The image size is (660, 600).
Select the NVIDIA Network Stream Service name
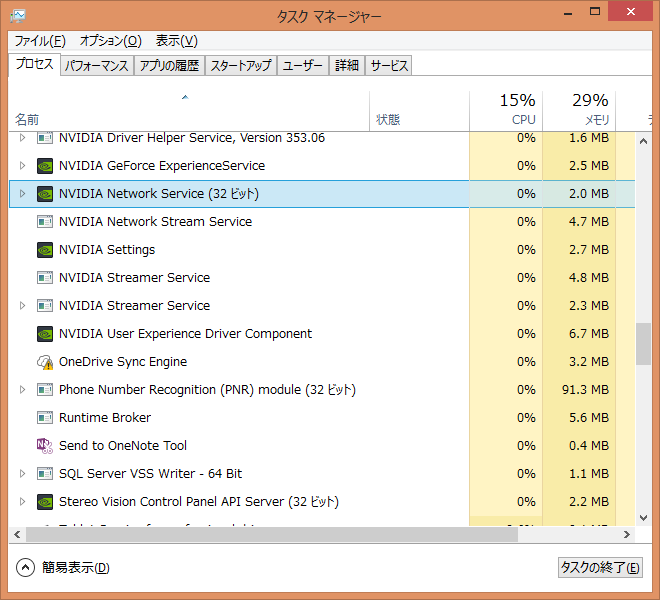click(155, 222)
